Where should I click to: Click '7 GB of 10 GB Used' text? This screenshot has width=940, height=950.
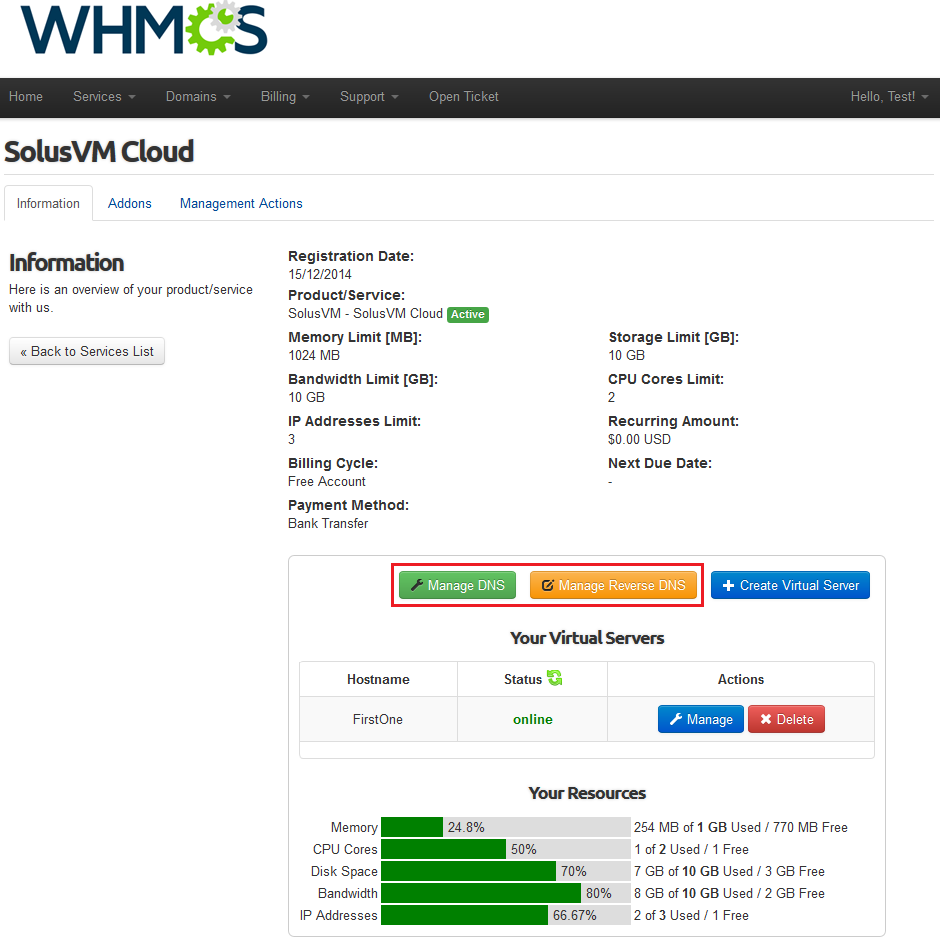[x=693, y=871]
